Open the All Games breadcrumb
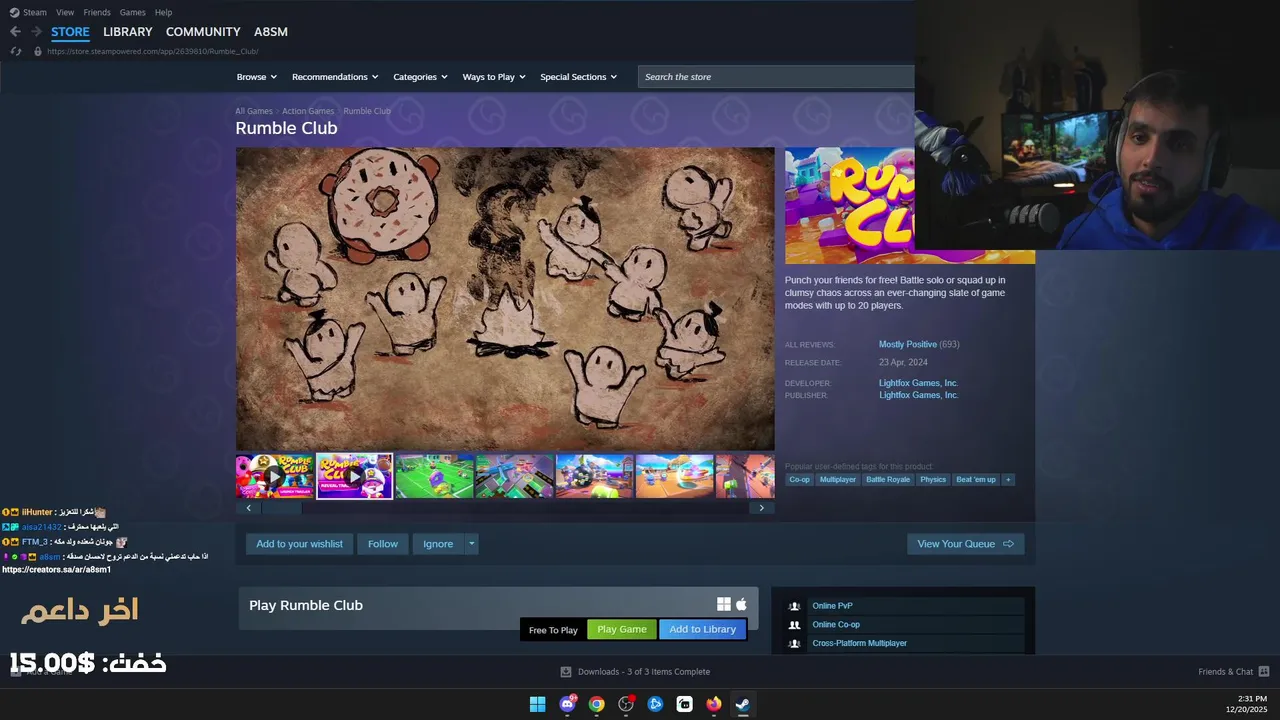The image size is (1280, 720). 254,111
